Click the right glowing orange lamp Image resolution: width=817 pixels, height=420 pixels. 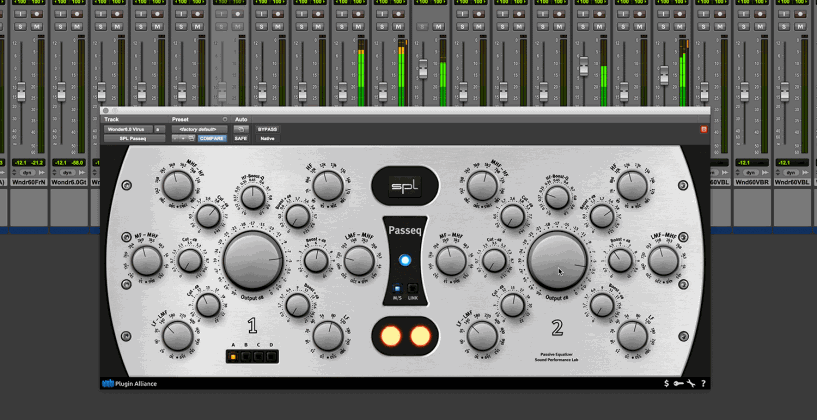[420, 337]
